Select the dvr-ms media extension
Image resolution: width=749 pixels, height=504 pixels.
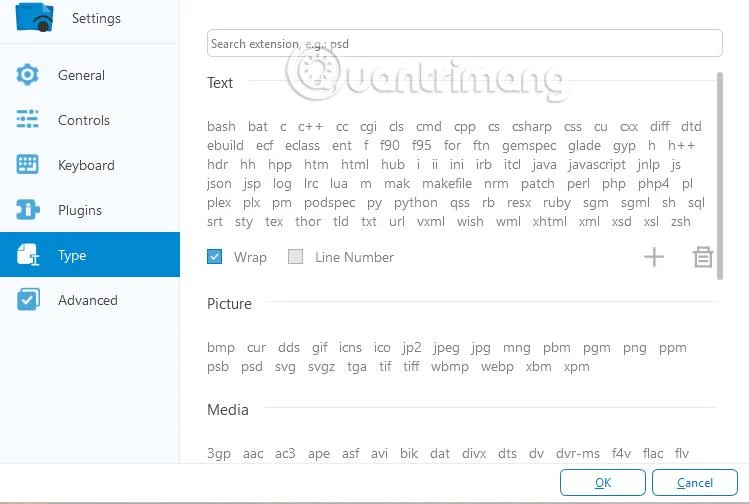click(x=578, y=453)
